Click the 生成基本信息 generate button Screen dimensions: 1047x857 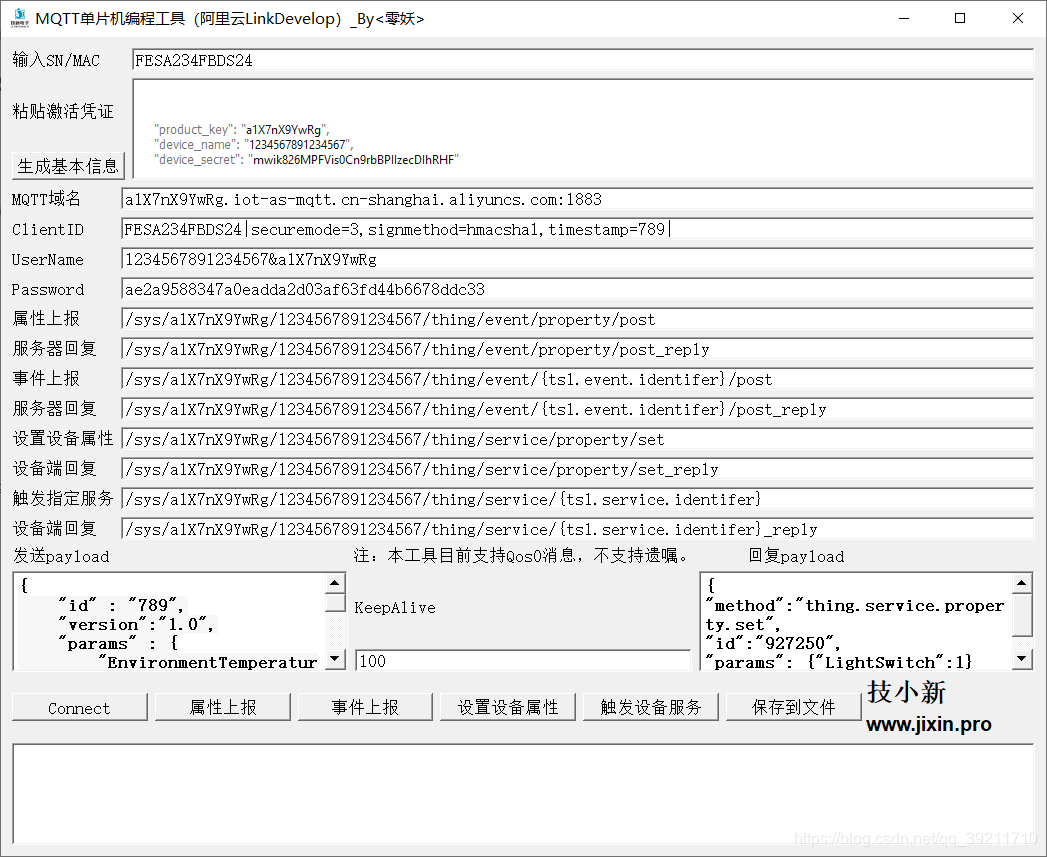point(67,166)
